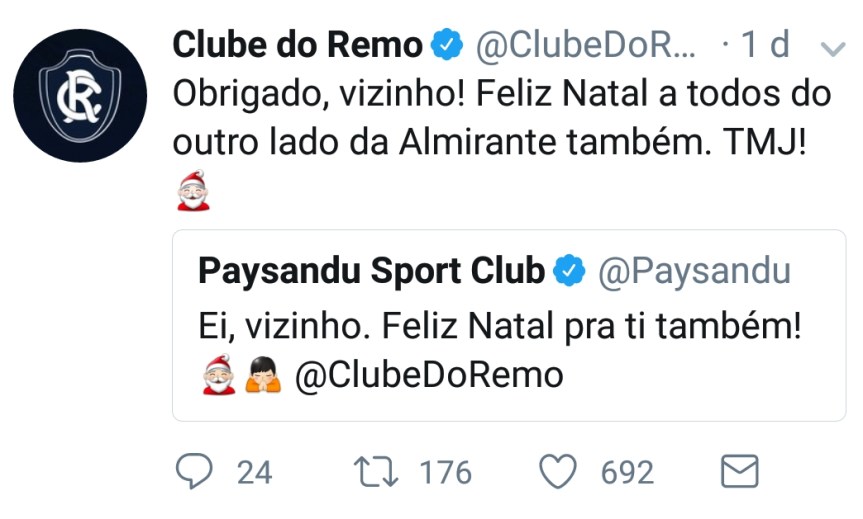Open the Paysandu Sport Club display name

point(372,271)
